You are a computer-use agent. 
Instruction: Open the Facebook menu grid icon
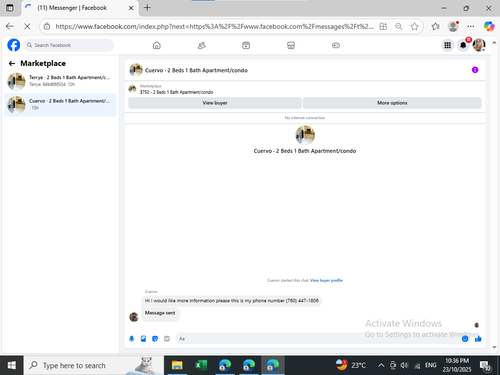pyautogui.click(x=447, y=45)
